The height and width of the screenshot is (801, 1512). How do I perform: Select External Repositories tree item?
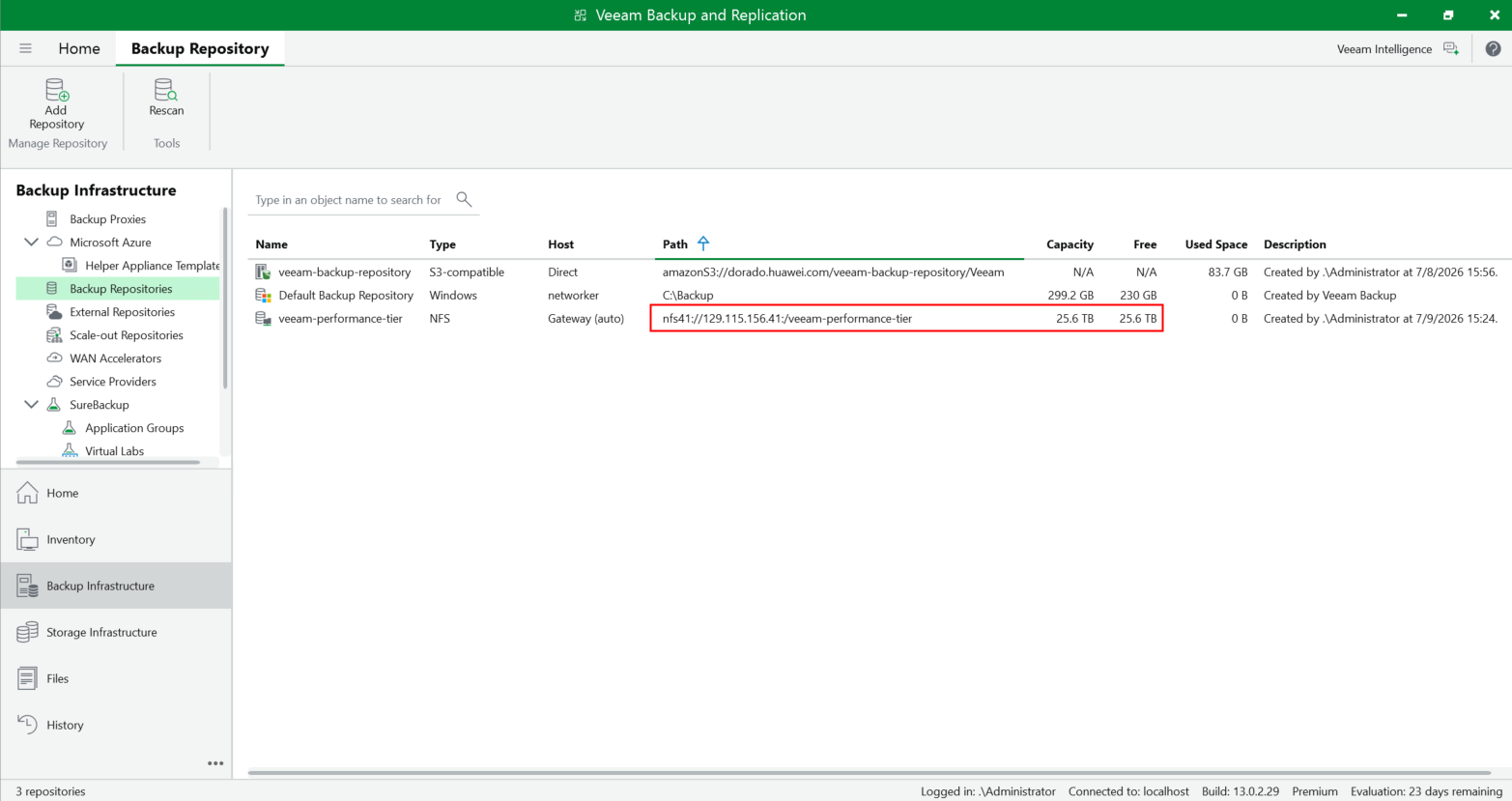[122, 312]
